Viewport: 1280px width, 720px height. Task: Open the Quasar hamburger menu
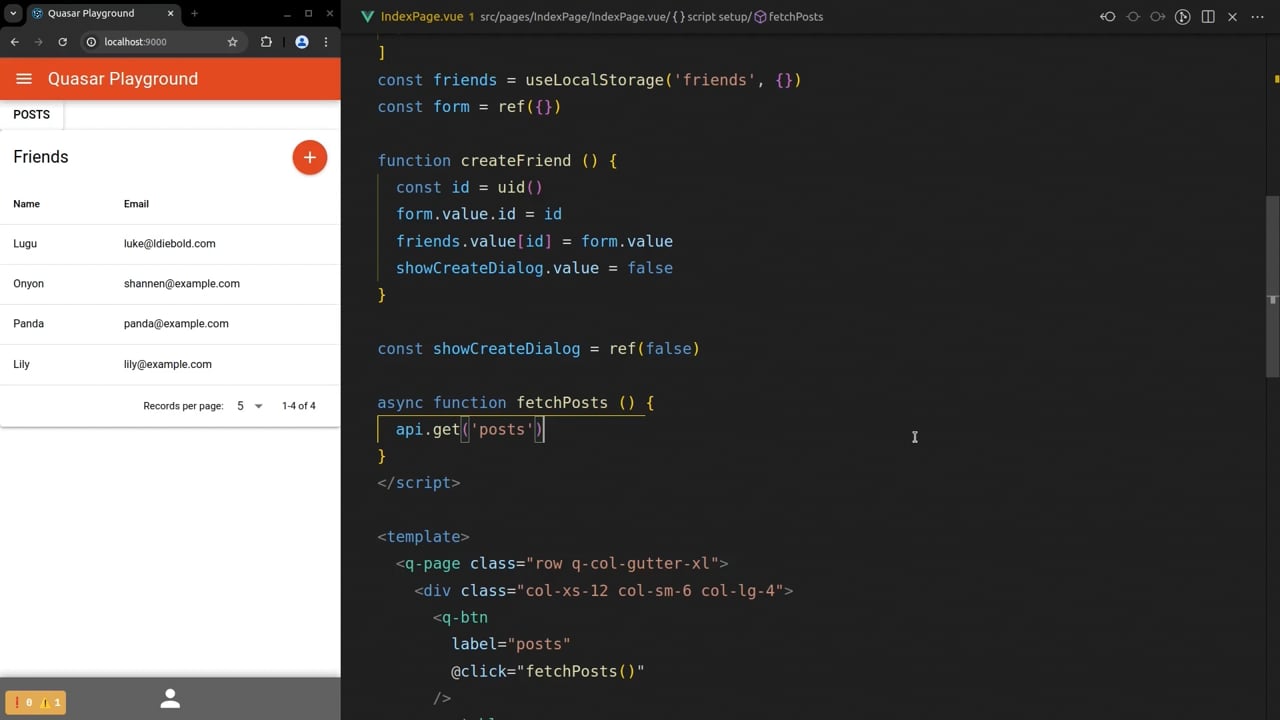pyautogui.click(x=24, y=79)
